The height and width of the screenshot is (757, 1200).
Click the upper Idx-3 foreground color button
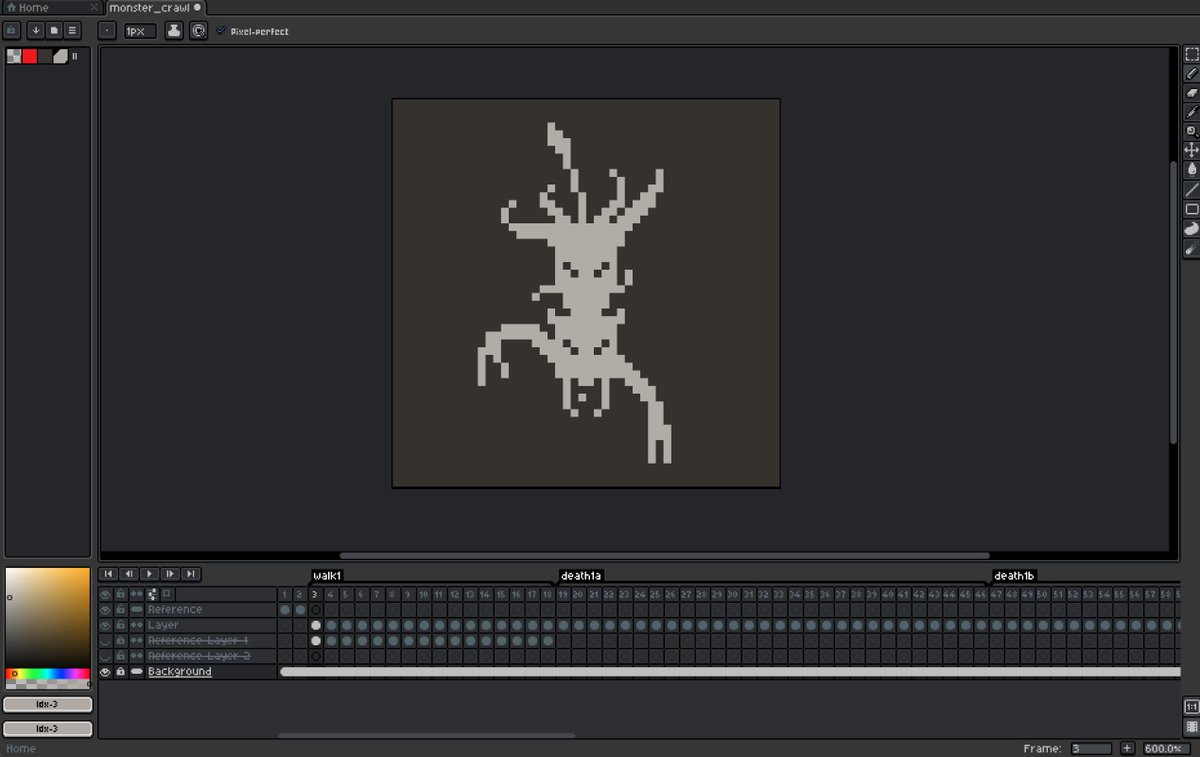[x=48, y=704]
